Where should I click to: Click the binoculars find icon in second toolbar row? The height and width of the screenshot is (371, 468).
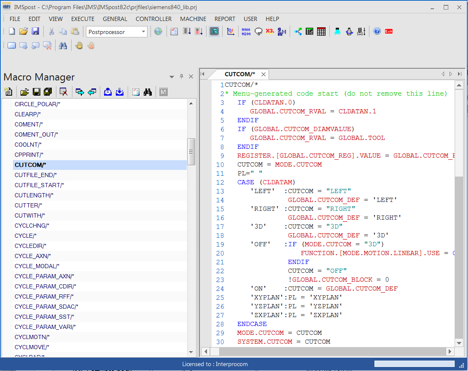pyautogui.click(x=63, y=46)
